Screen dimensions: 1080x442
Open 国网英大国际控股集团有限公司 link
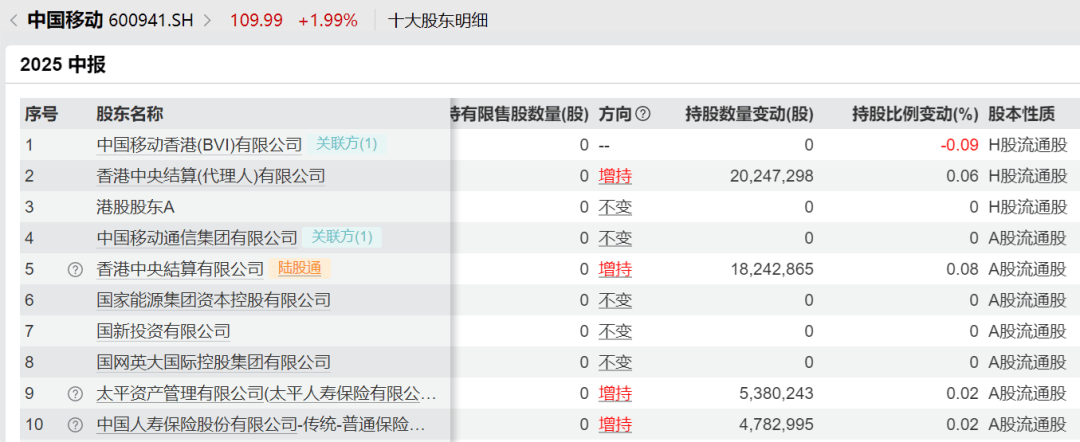(x=213, y=362)
